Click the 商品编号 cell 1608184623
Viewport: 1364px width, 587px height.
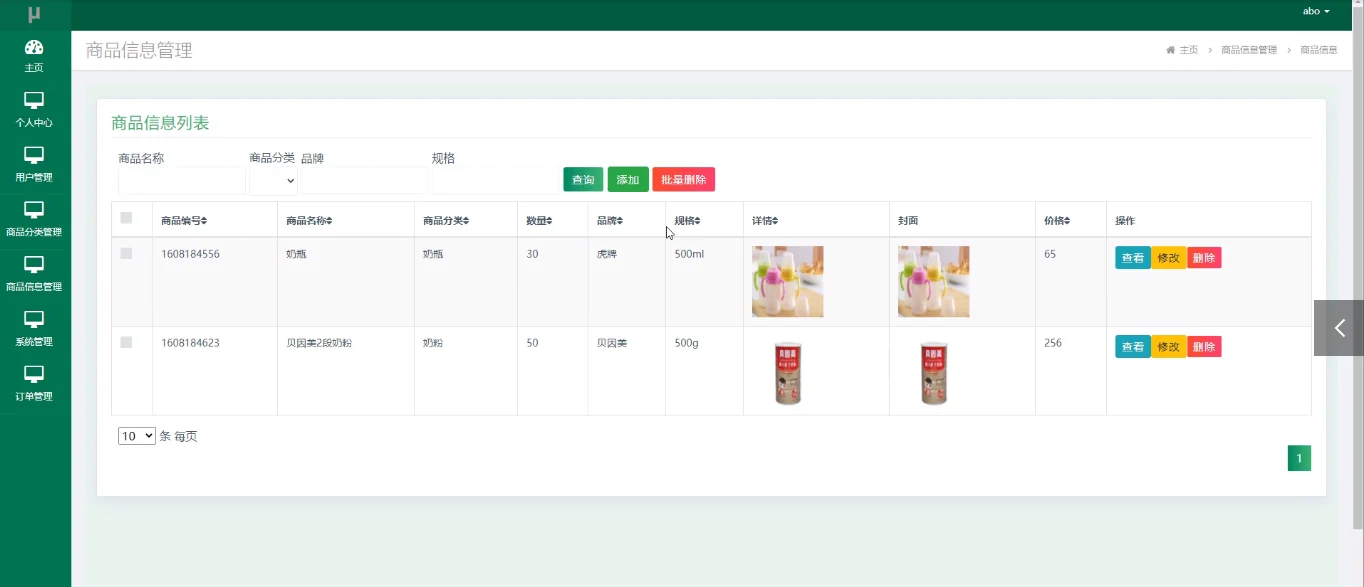point(190,343)
